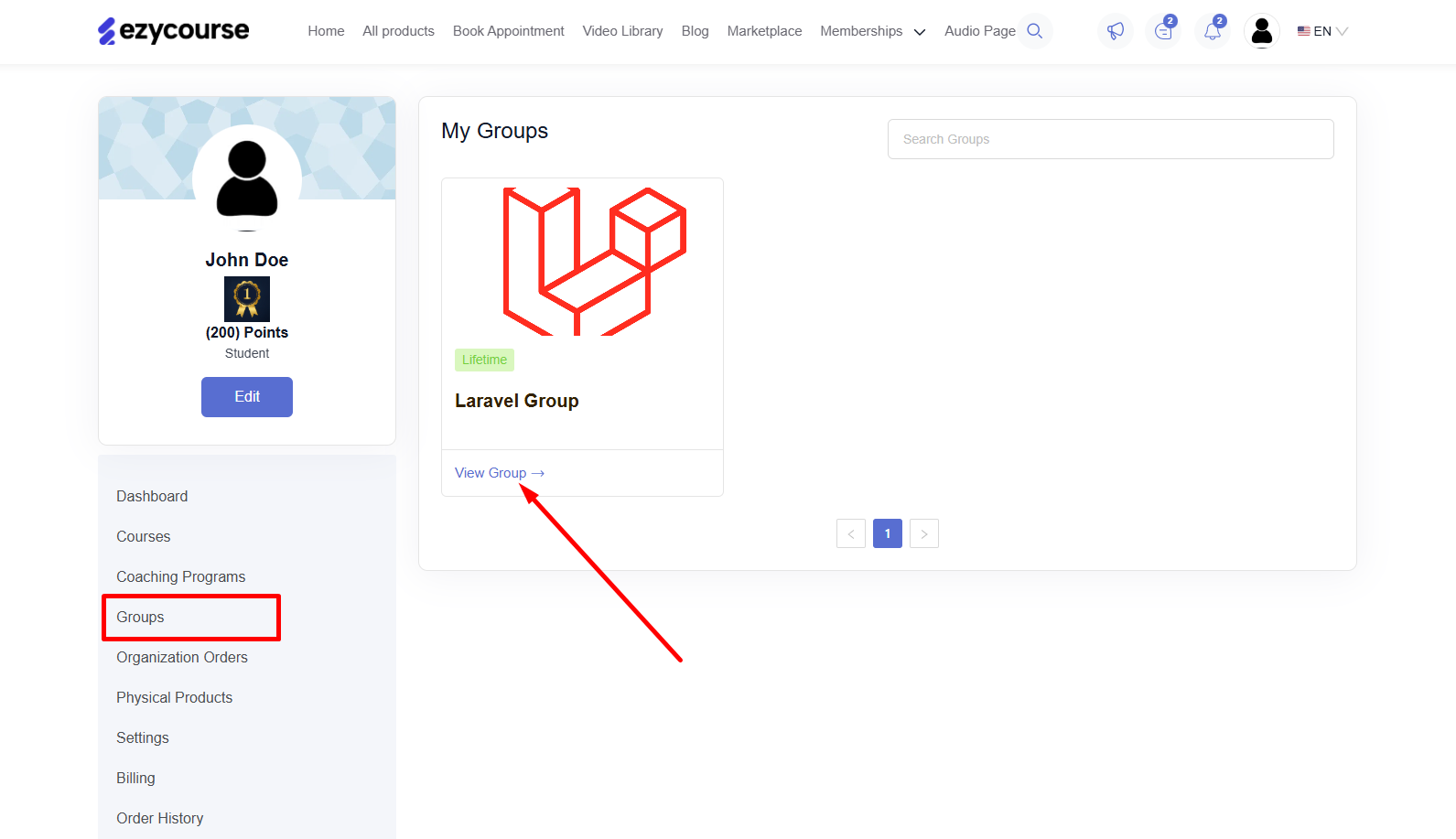Click the (200) Points text
Screen dimensions: 1456x839
coord(247,333)
